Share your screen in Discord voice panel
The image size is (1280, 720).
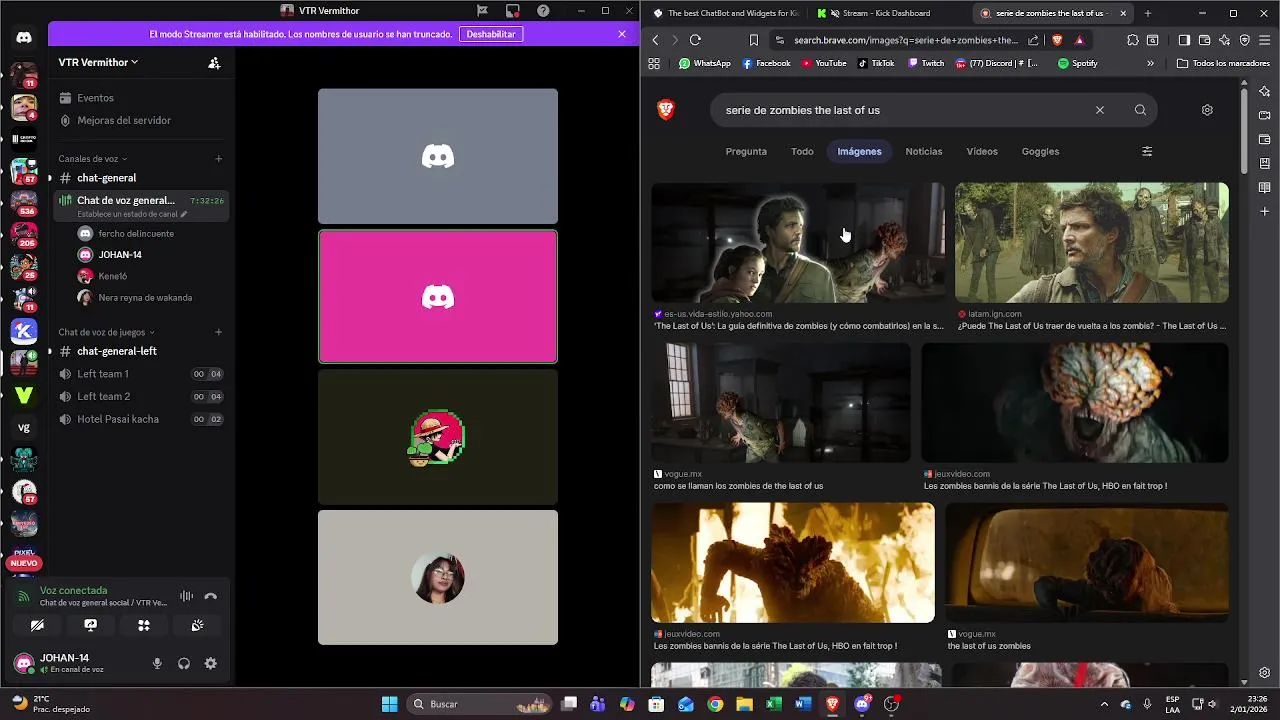click(91, 625)
